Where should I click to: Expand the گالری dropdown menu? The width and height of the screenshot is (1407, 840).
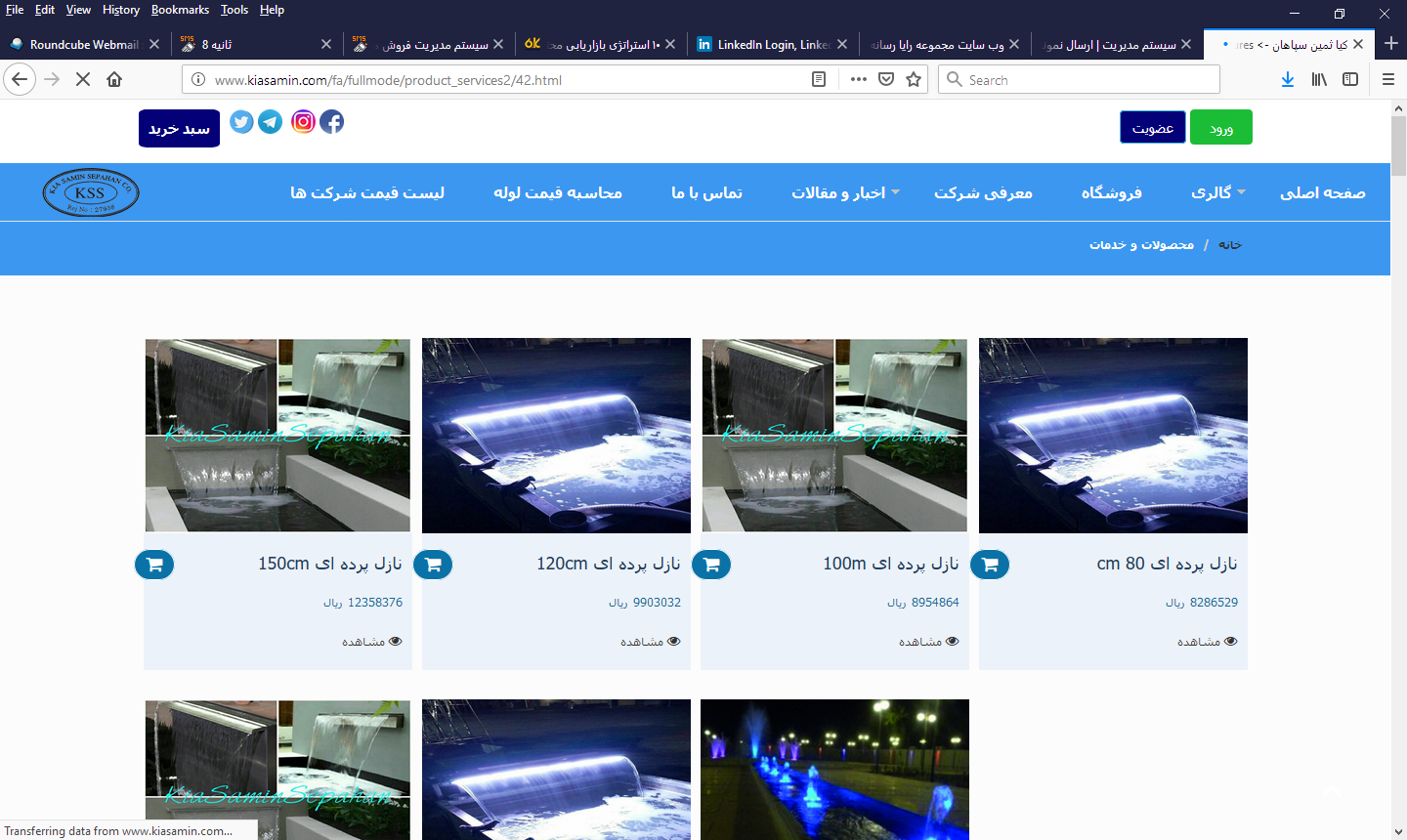(1218, 192)
